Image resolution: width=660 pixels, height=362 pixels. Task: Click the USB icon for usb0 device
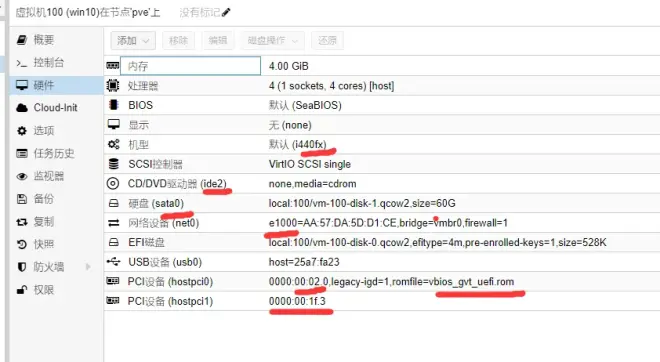[113, 262]
